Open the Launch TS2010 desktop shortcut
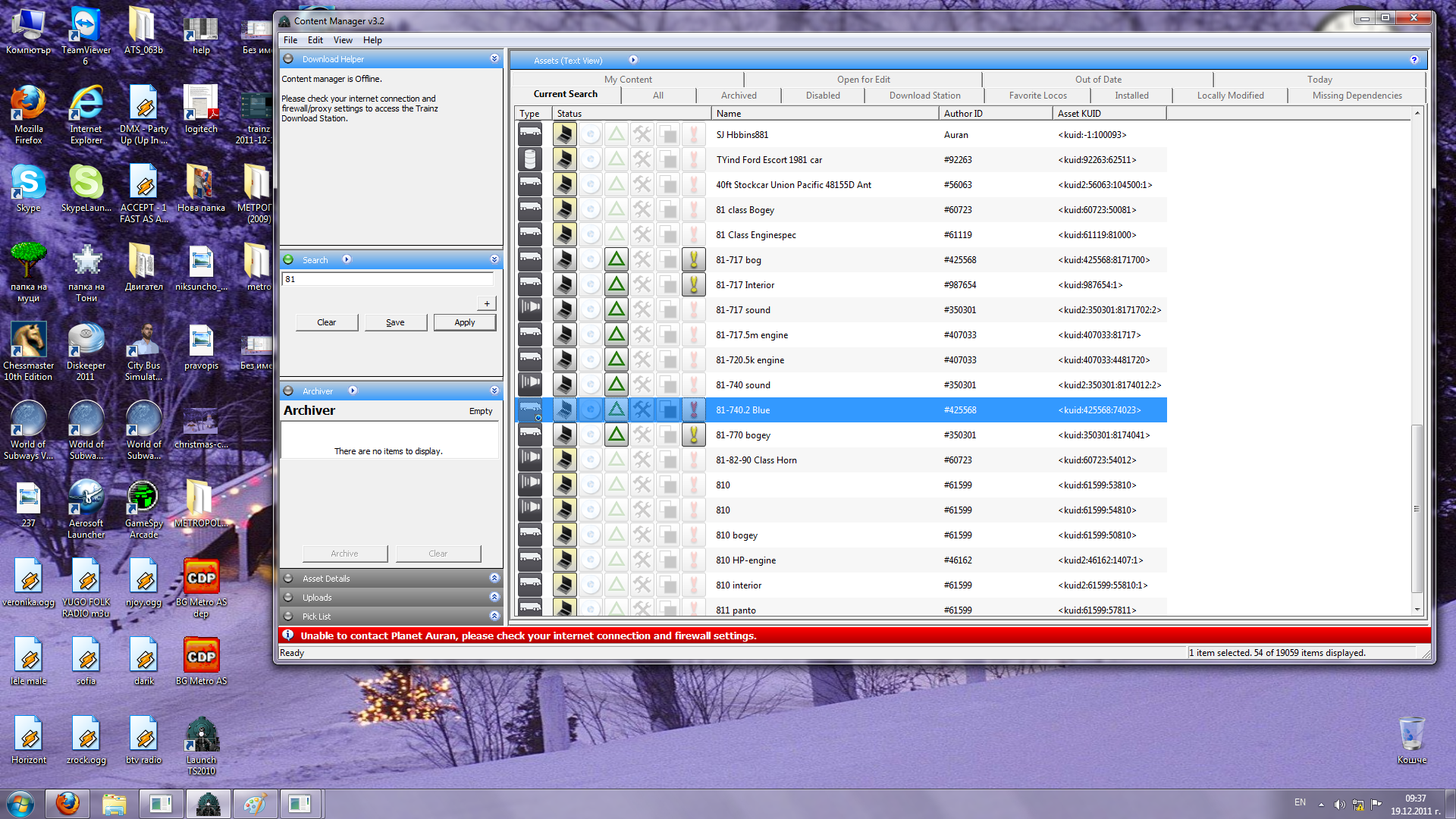 tap(201, 745)
